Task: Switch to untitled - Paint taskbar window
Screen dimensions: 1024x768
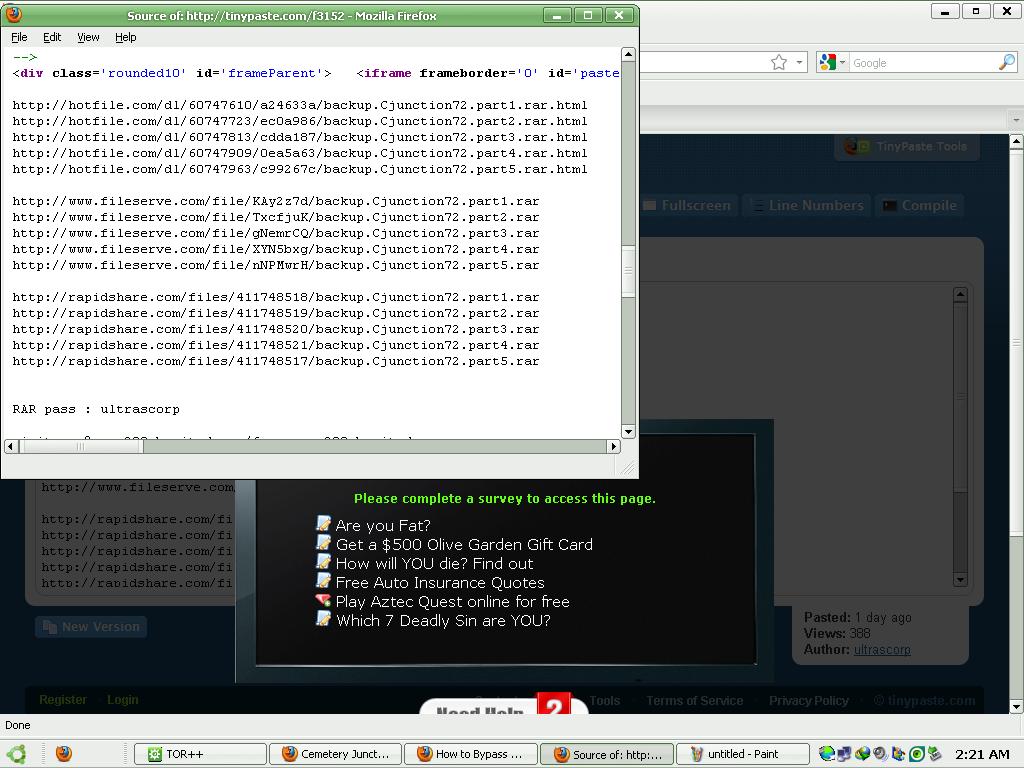Action: pos(742,754)
